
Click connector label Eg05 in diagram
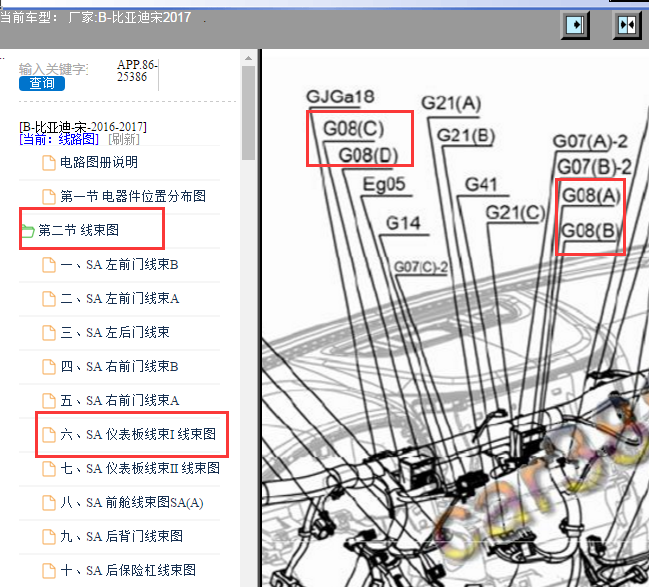pos(384,184)
